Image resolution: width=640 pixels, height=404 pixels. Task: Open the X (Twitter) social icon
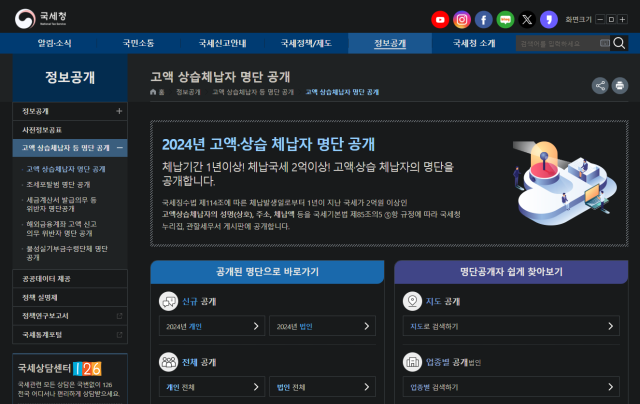527,20
